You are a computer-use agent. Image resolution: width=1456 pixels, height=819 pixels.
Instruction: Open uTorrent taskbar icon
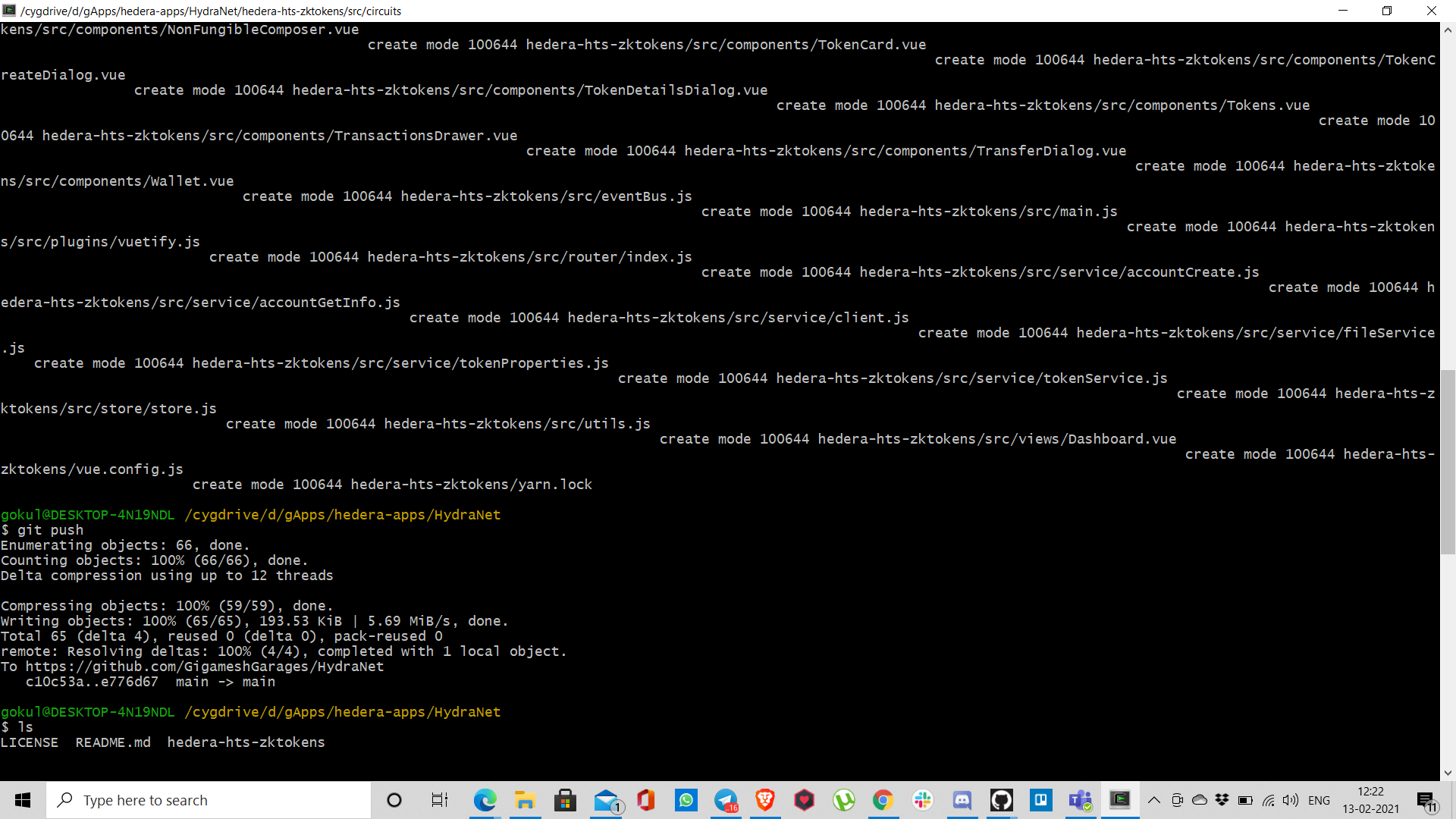[x=843, y=800]
